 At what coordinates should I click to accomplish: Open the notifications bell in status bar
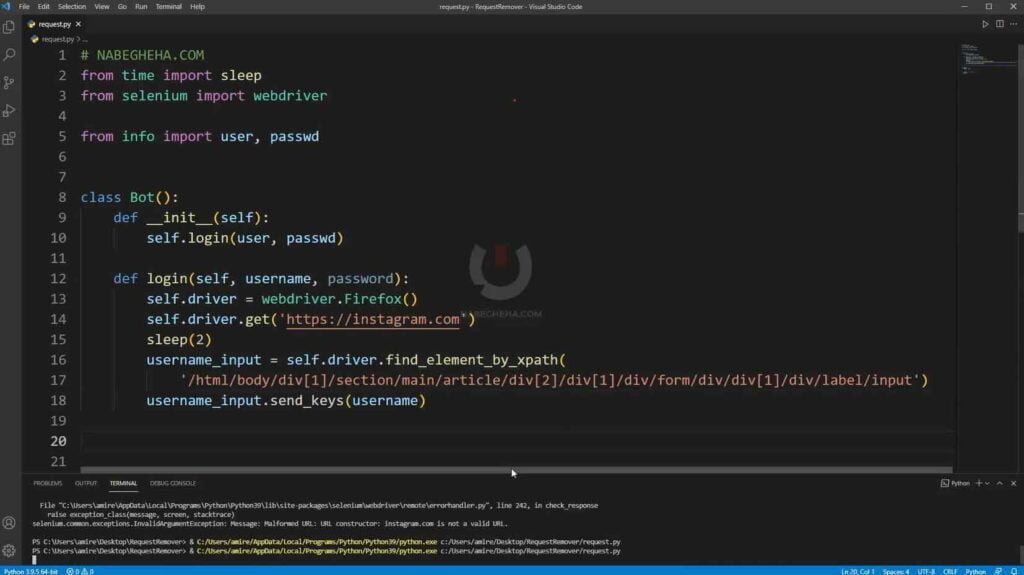point(1014,571)
